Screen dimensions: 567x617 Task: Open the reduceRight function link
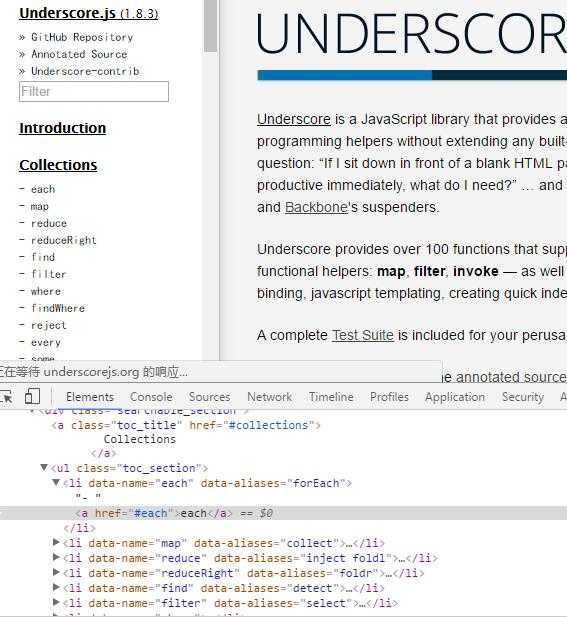coord(64,240)
